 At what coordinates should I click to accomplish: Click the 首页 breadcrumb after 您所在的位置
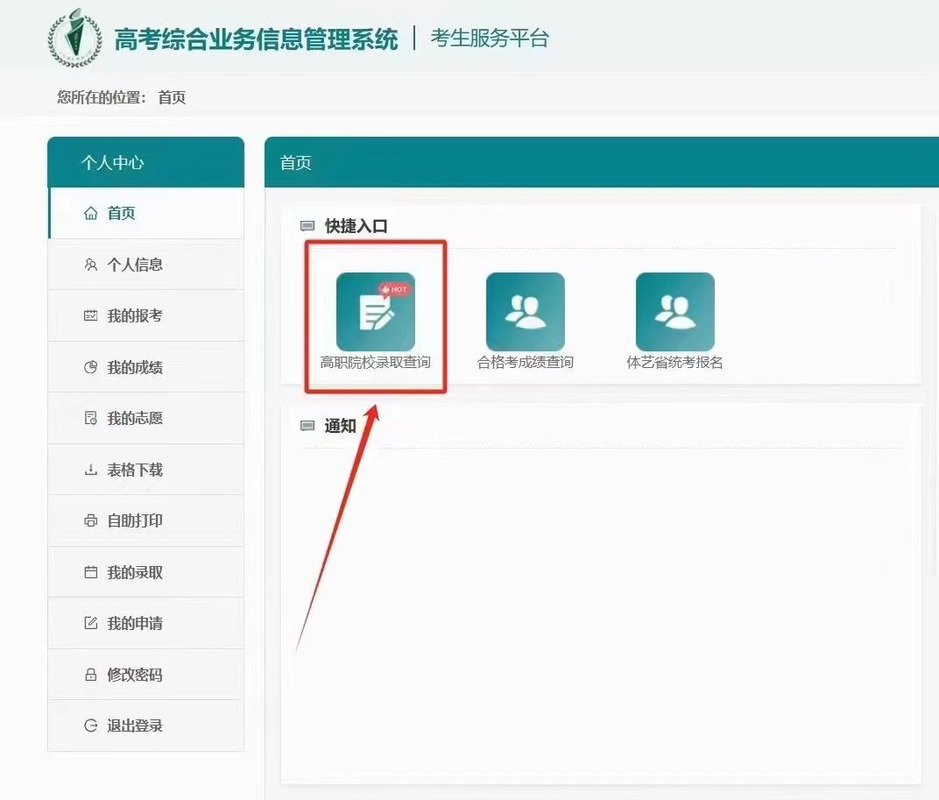tap(172, 97)
